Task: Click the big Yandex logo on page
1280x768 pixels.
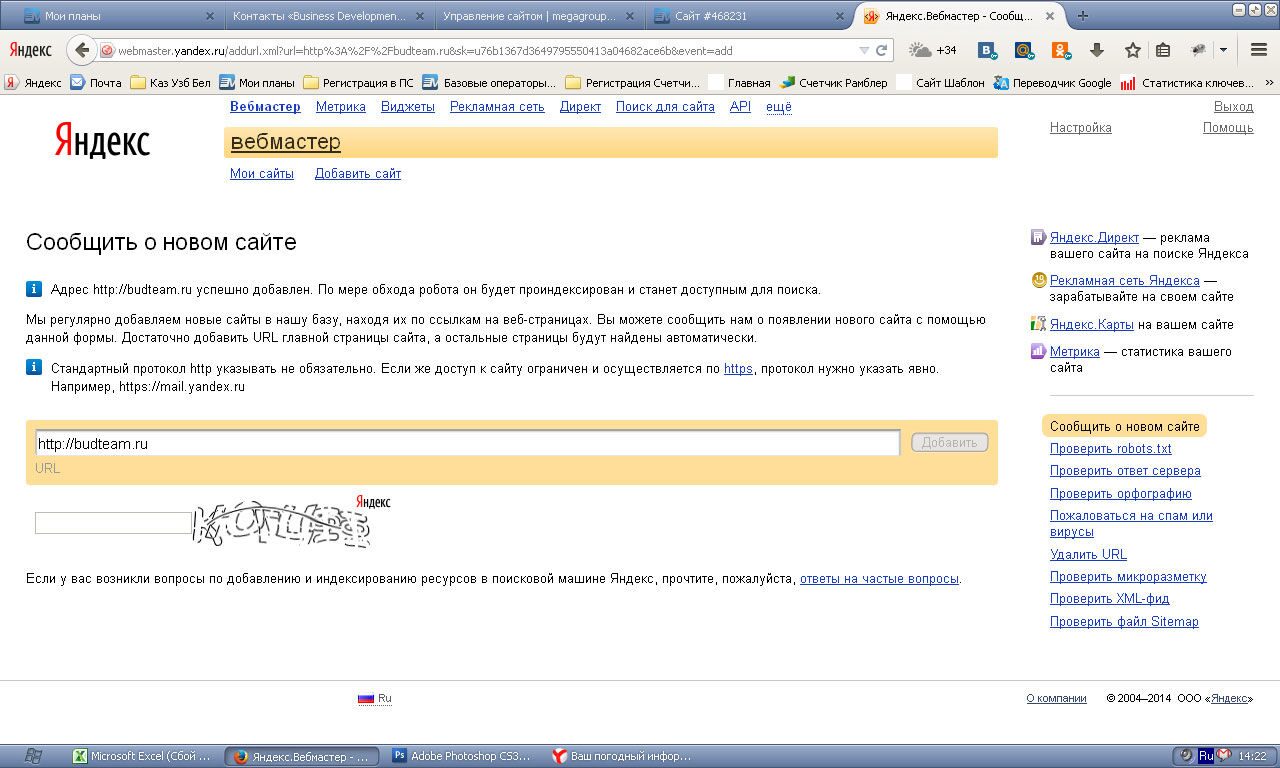Action: tap(102, 141)
